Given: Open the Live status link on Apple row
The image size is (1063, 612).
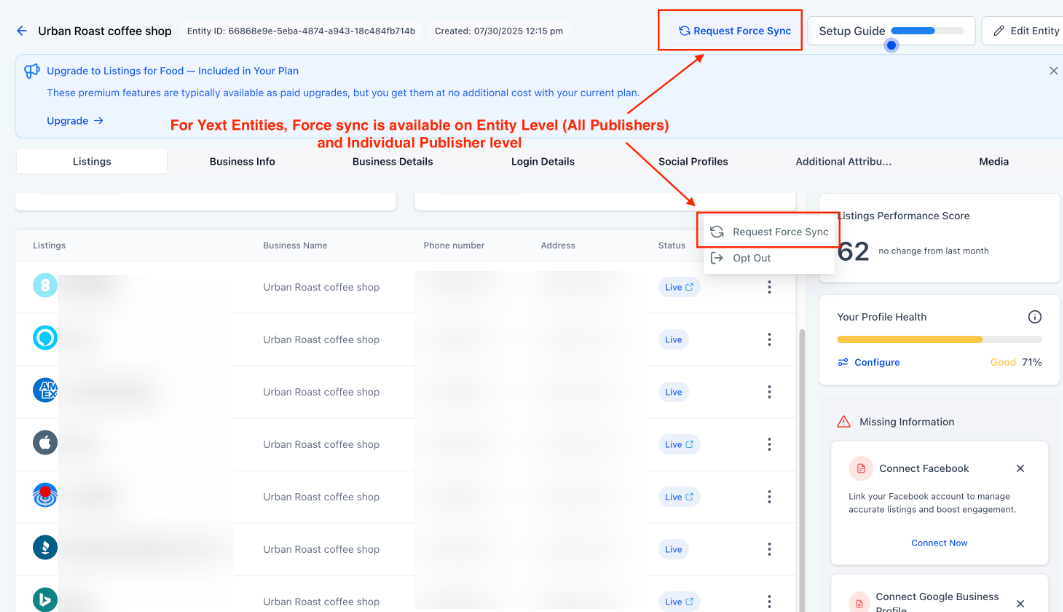Looking at the screenshot, I should click(679, 445).
